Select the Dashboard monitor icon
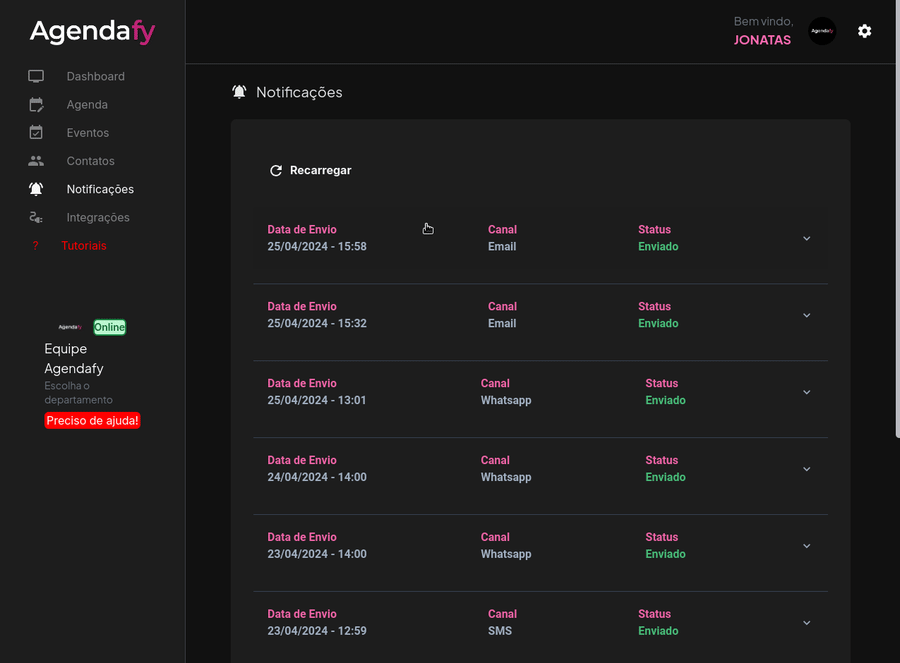 (36, 75)
